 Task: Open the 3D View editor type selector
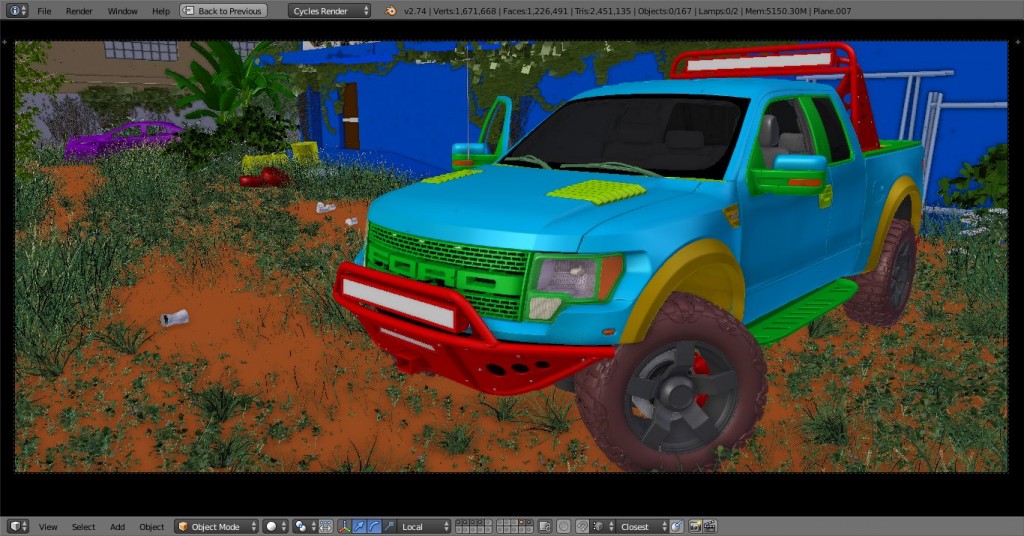18,526
